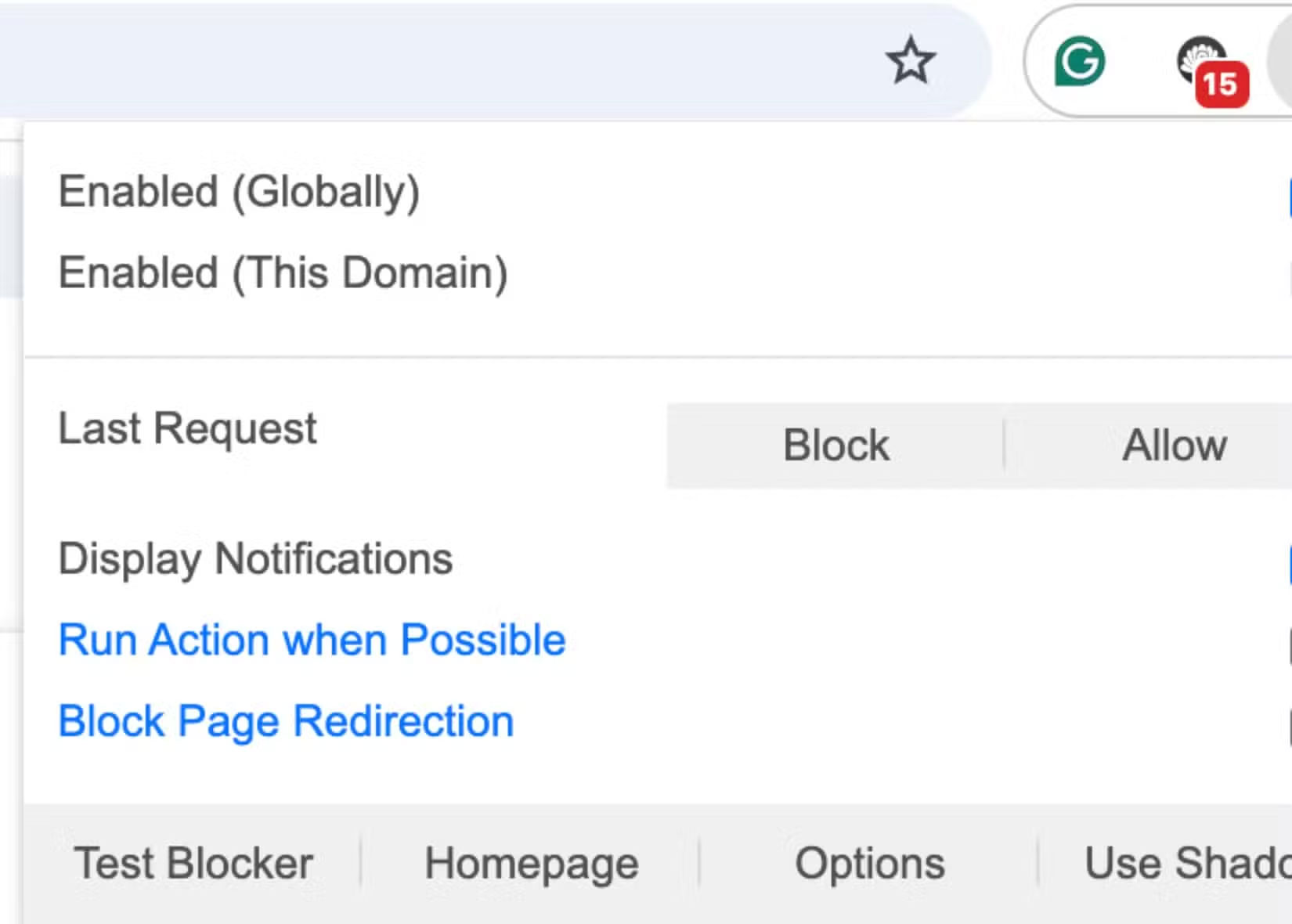This screenshot has height=924, width=1292.
Task: Click the Test Blocker button
Action: 193,863
